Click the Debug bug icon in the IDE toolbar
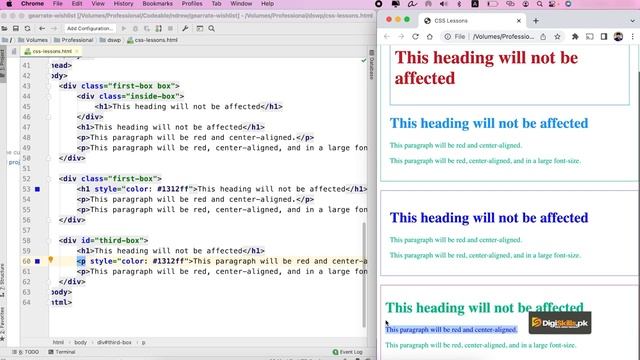640x360 pixels. 136,29
